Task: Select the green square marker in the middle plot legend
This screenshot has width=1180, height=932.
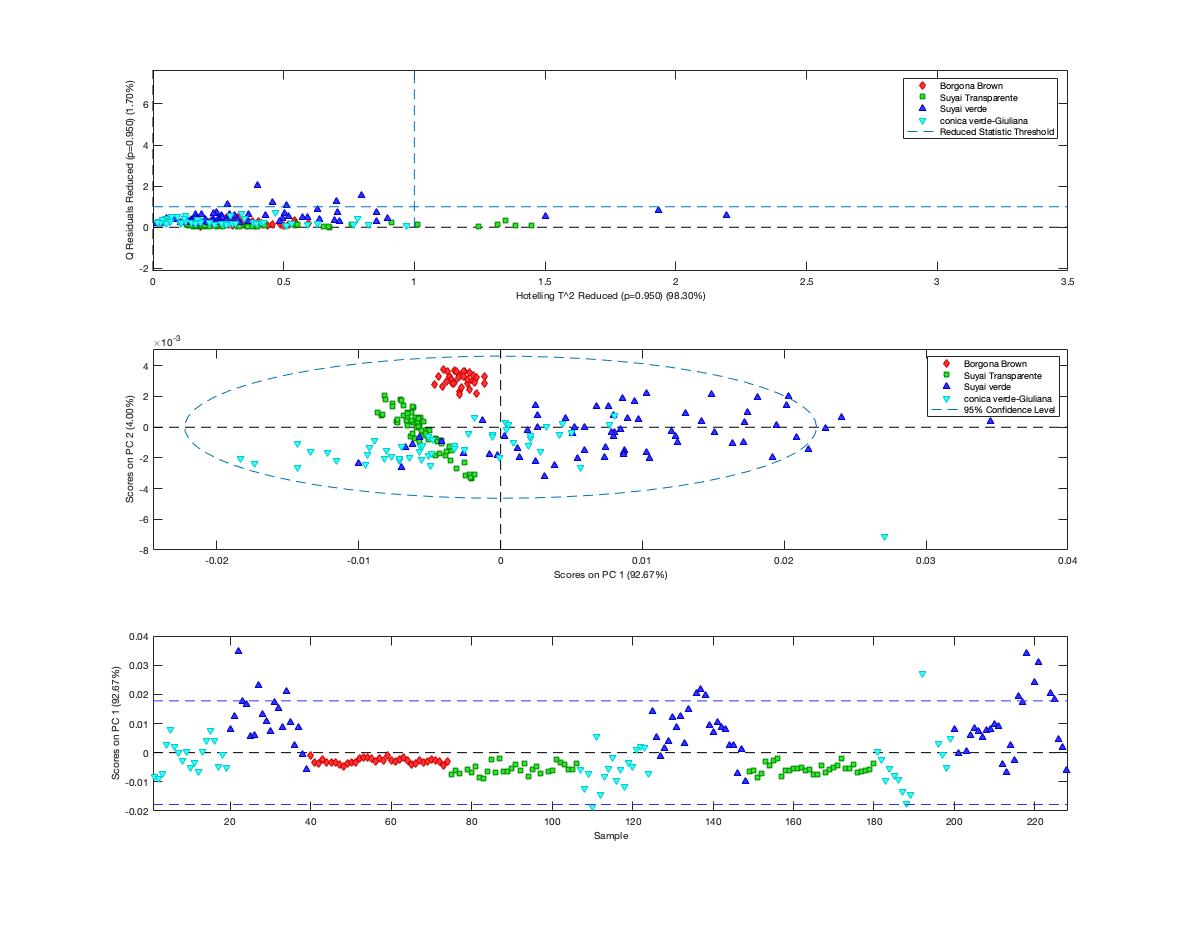Action: click(946, 376)
